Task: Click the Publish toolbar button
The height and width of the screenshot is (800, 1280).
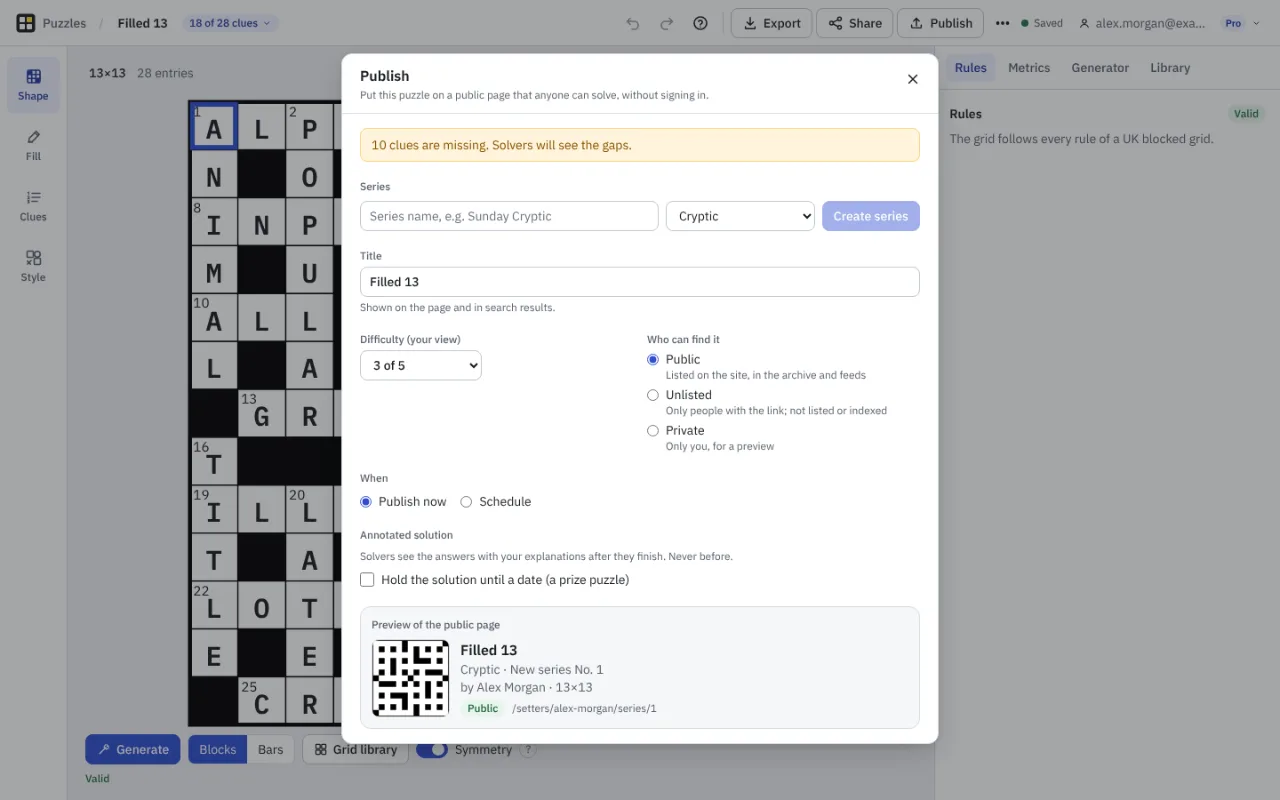Action: coord(940,23)
